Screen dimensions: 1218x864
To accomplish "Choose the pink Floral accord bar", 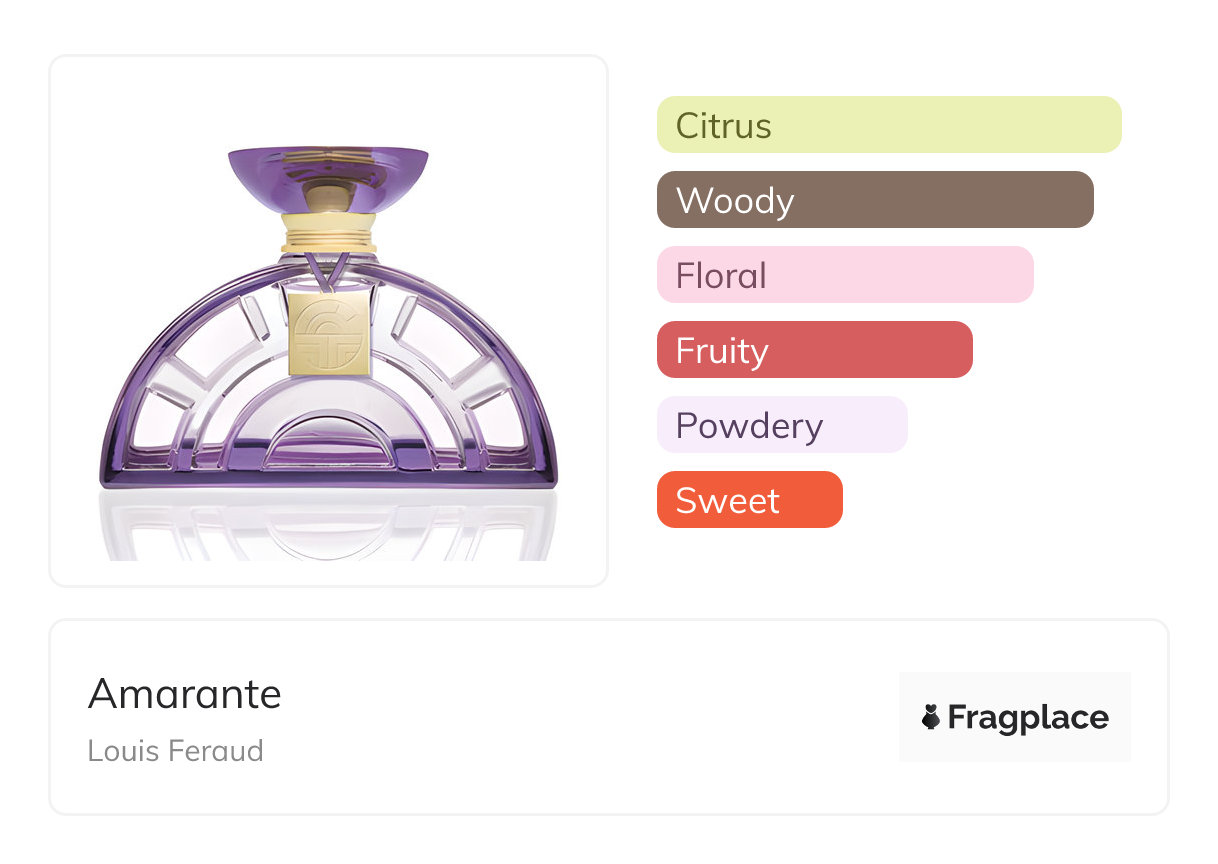I will pos(844,275).
